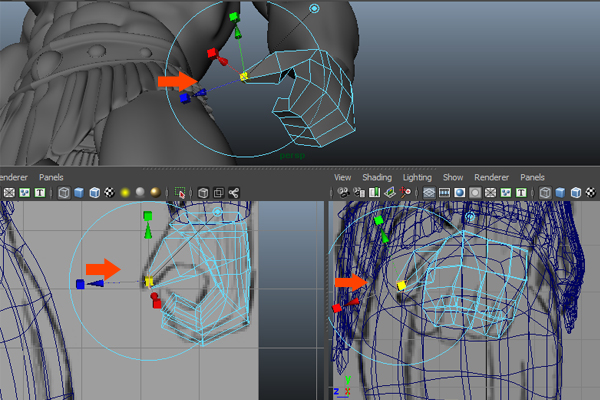The height and width of the screenshot is (400, 600).
Task: Toggle the Grid display in right panel
Action: pyautogui.click(x=429, y=192)
